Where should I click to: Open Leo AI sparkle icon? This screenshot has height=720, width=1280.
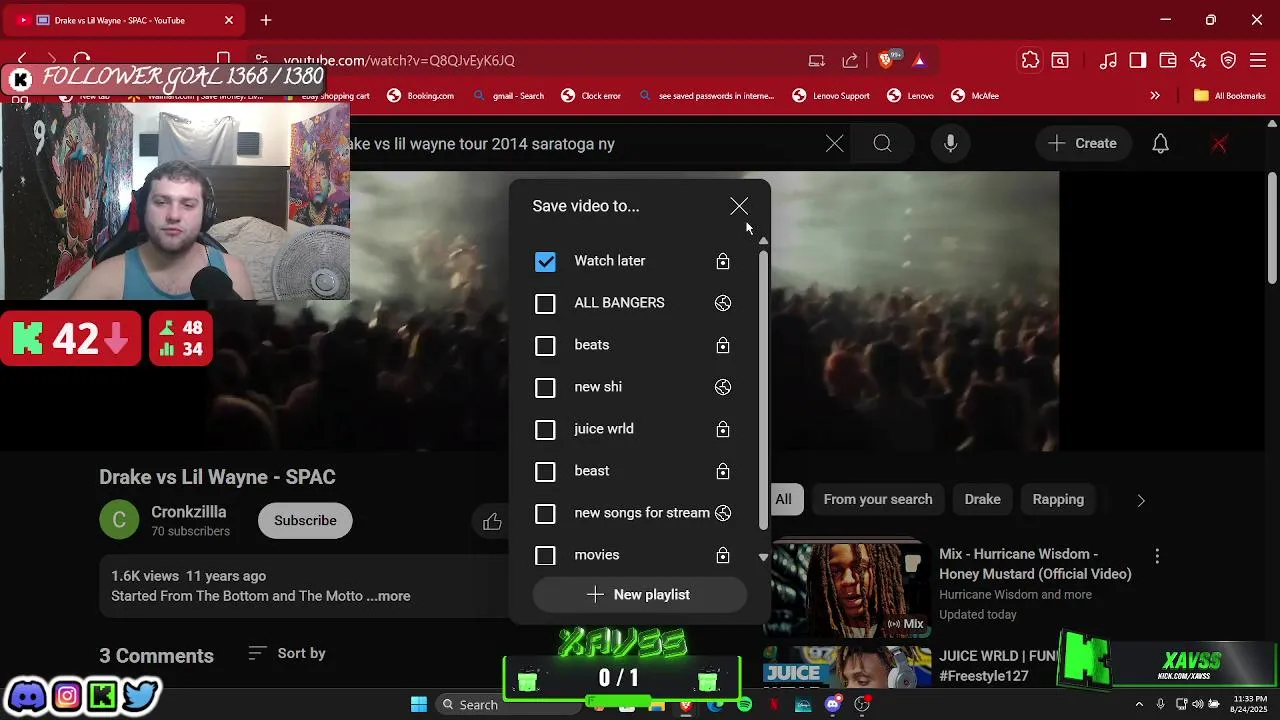[x=1198, y=60]
